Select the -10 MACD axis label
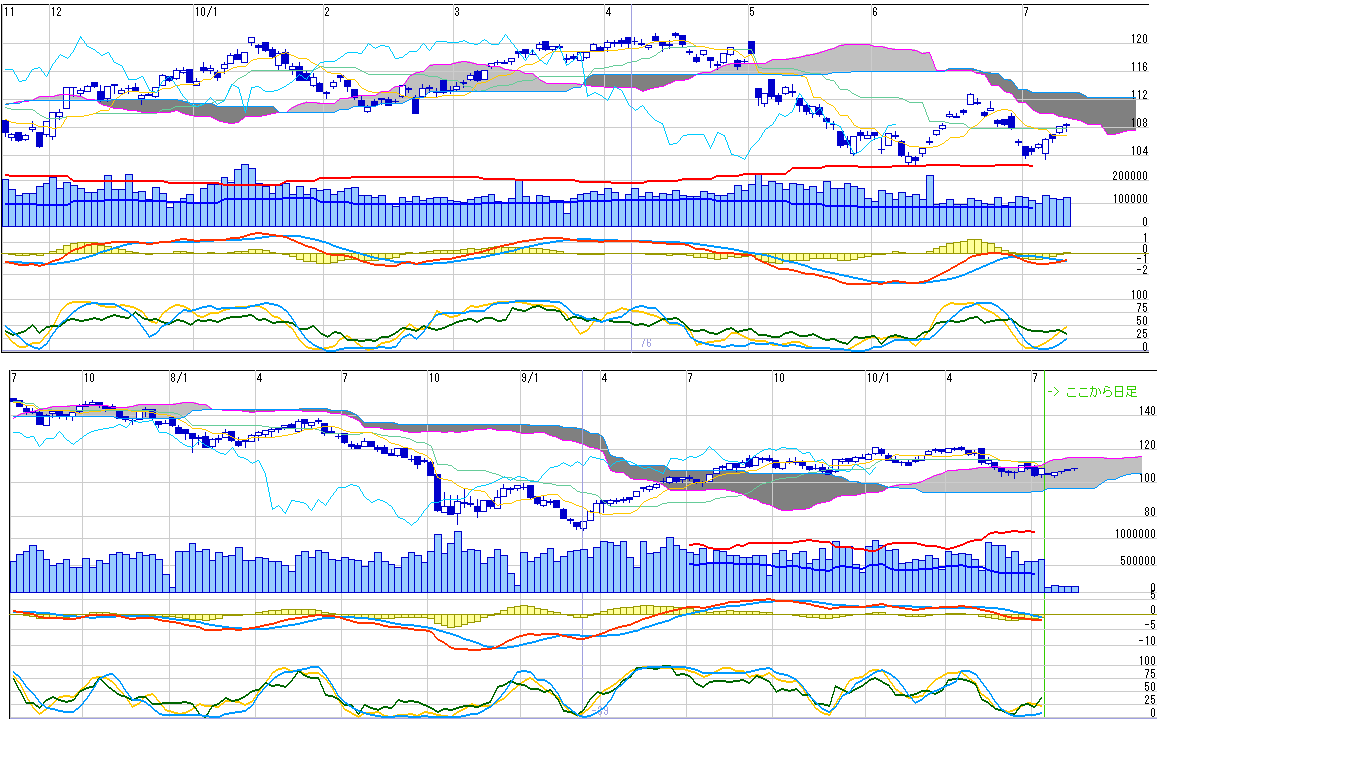This screenshot has width=1366, height=768. click(1147, 641)
